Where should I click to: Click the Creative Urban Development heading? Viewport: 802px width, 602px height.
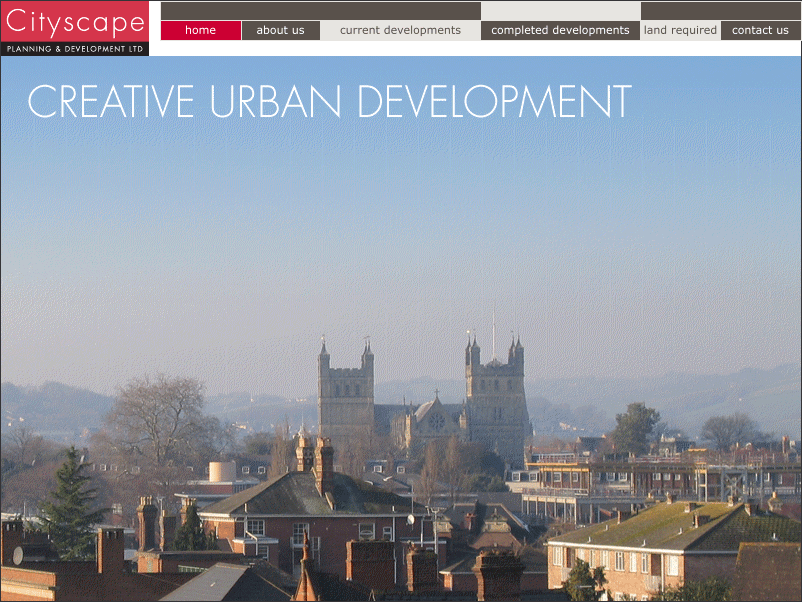(329, 102)
